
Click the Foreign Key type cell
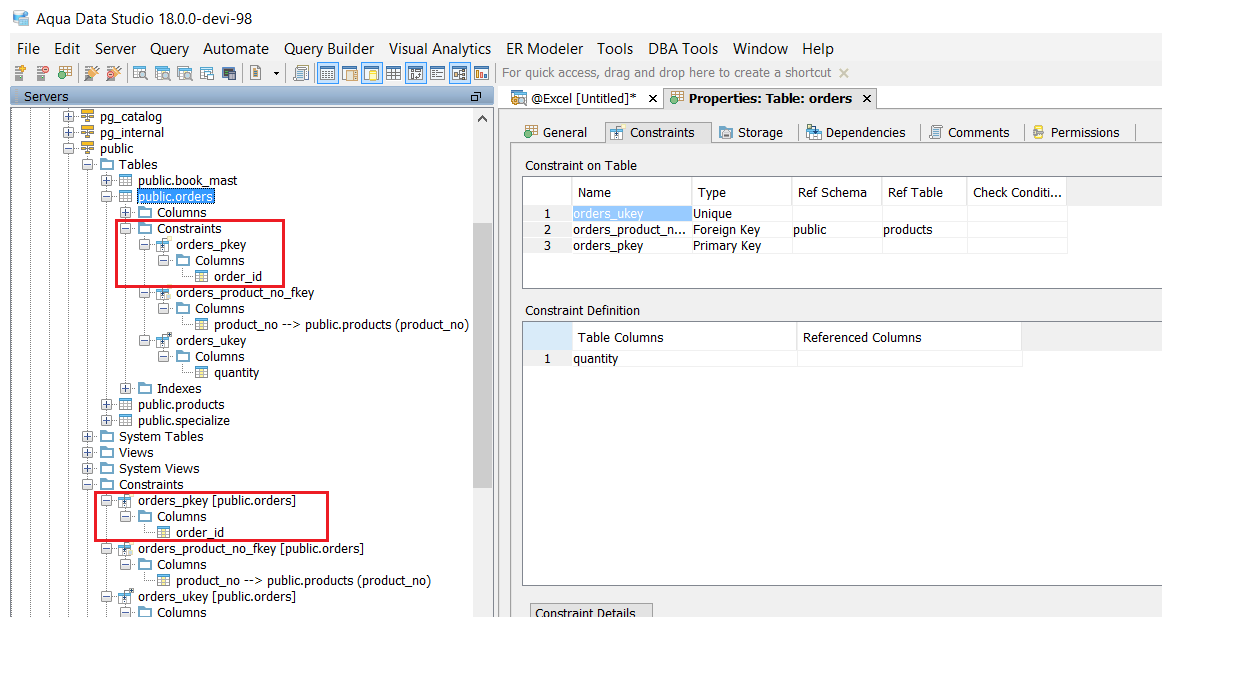pos(742,230)
